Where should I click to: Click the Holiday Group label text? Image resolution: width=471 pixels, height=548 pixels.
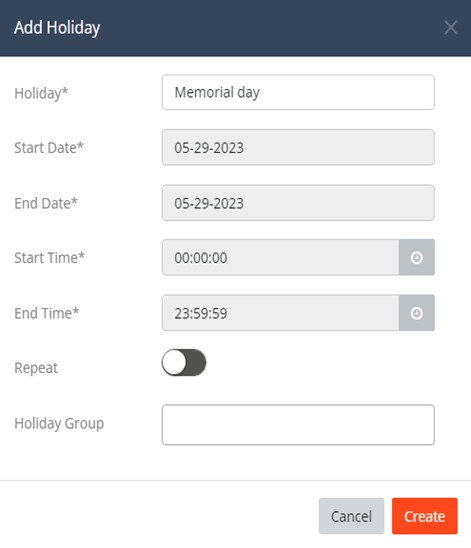point(59,424)
